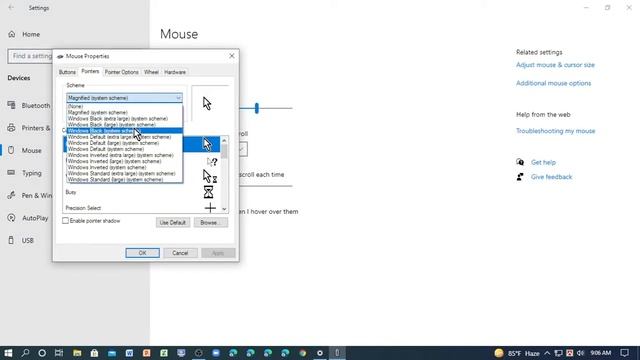640x360 pixels.
Task: Open PowerPoint from the taskbar
Action: click(147, 353)
